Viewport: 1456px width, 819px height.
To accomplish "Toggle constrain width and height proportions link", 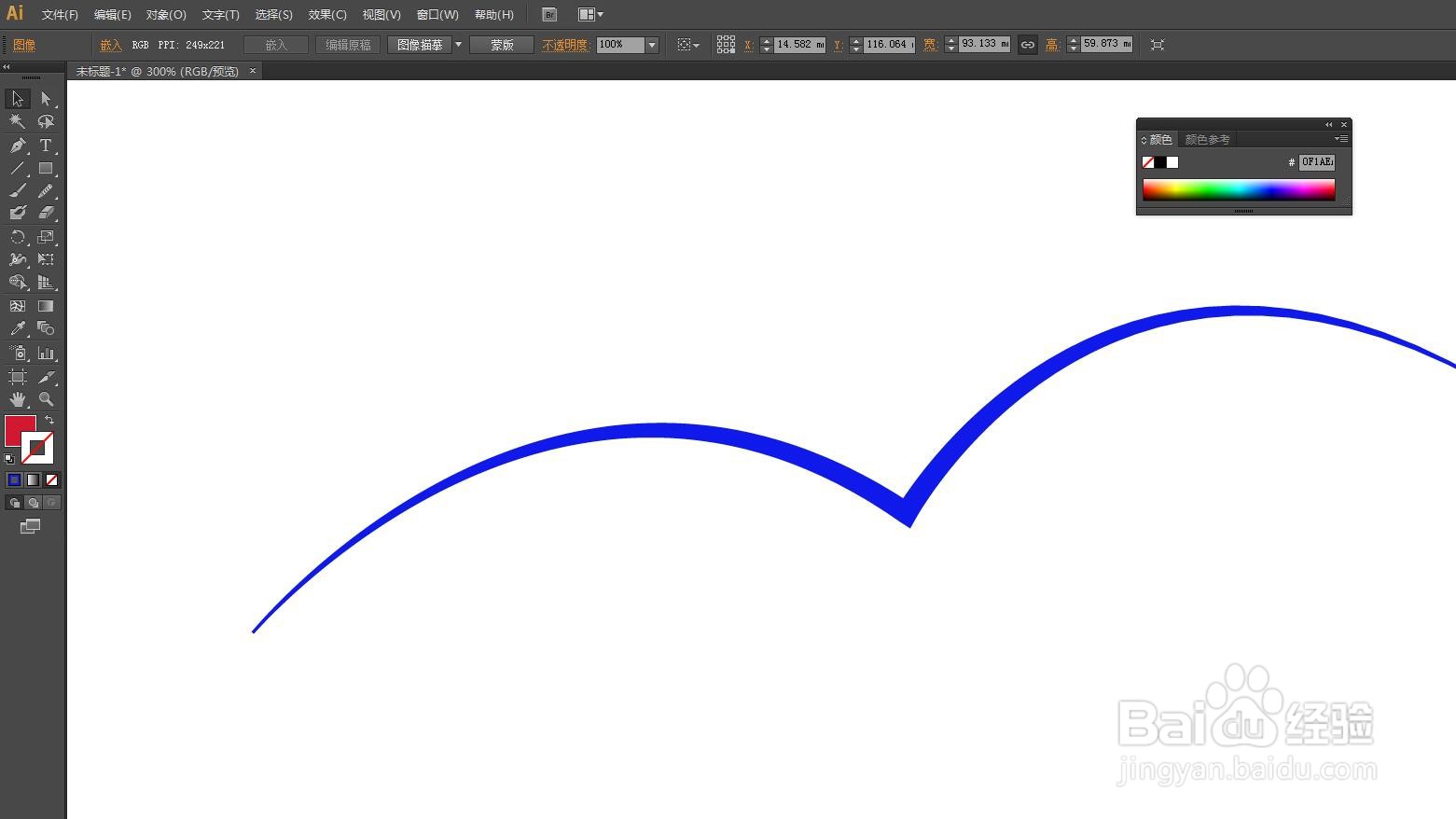I will pyautogui.click(x=1027, y=45).
